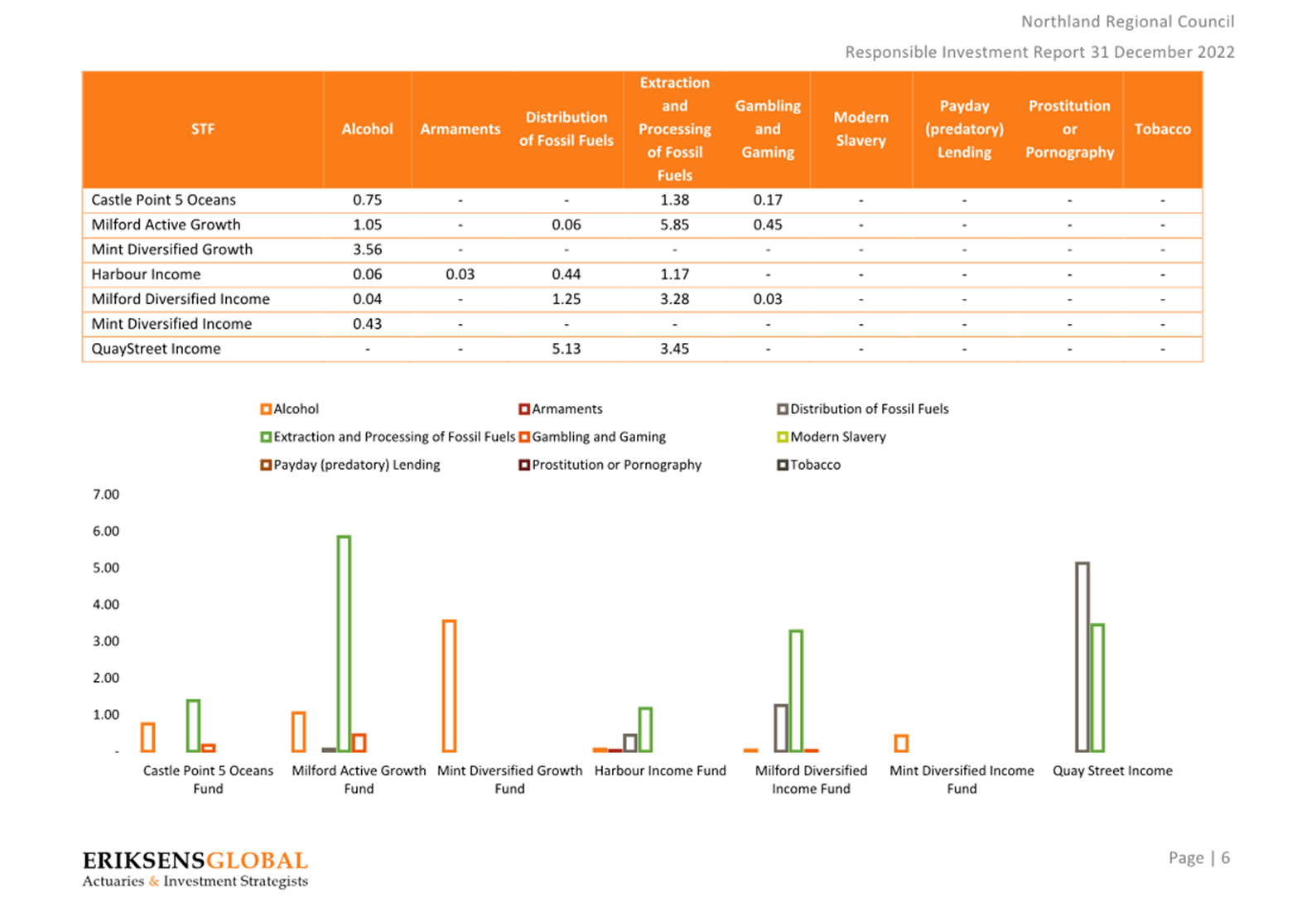Click the Gambling and Gaming legend swatch

point(524,437)
